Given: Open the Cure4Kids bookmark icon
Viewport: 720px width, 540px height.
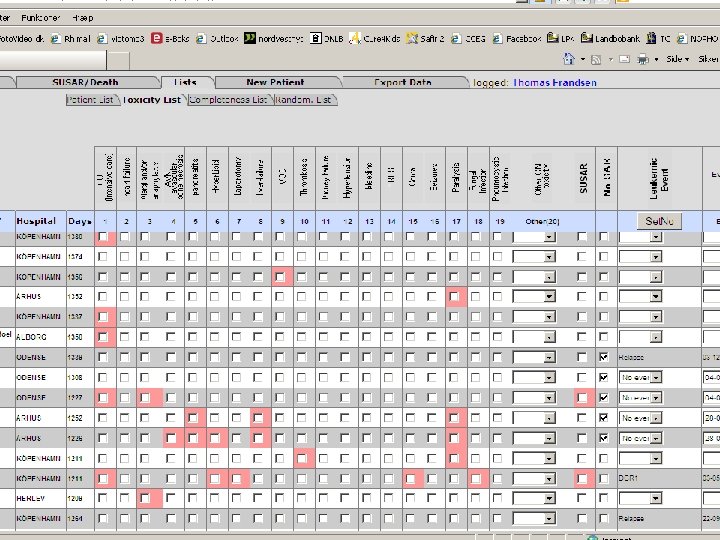Looking at the screenshot, I should pyautogui.click(x=354, y=38).
